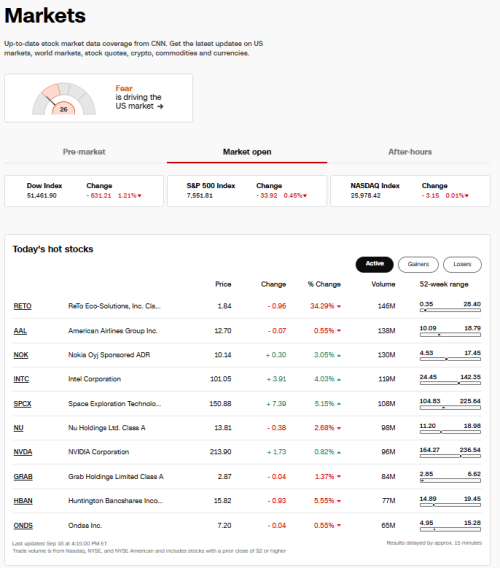500x568 pixels.
Task: Select the Active filter pill
Action: pyautogui.click(x=375, y=264)
